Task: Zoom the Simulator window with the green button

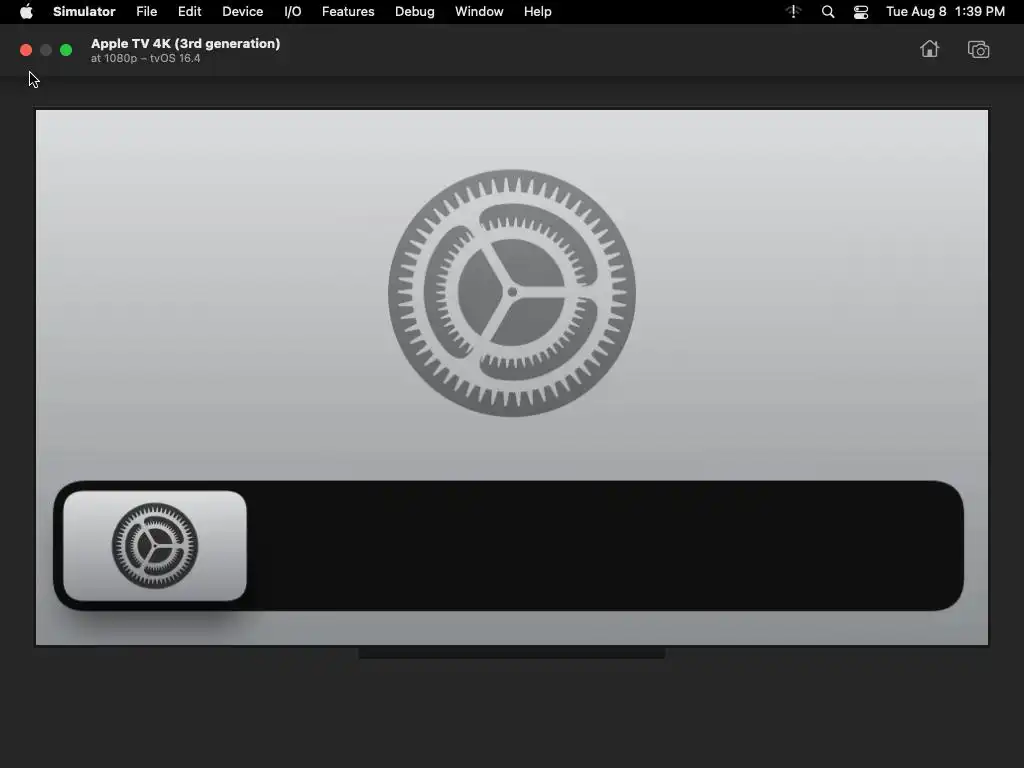Action: click(66, 50)
